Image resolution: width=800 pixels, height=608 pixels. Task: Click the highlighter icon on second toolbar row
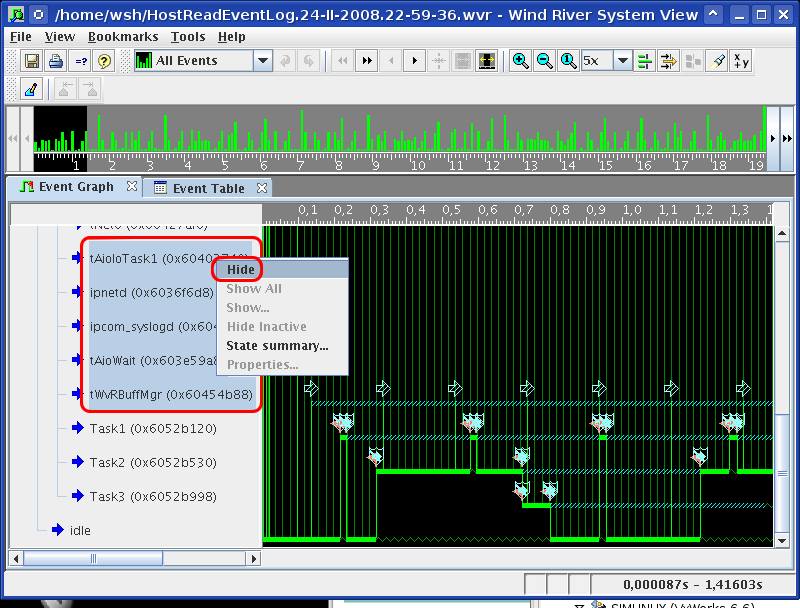[32, 89]
